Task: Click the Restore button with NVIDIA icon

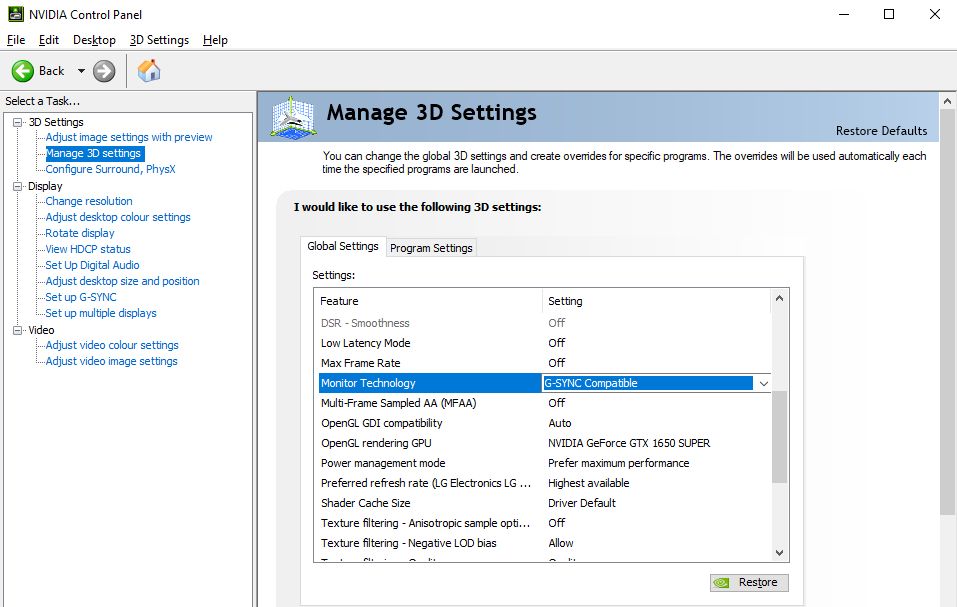Action: pos(749,583)
